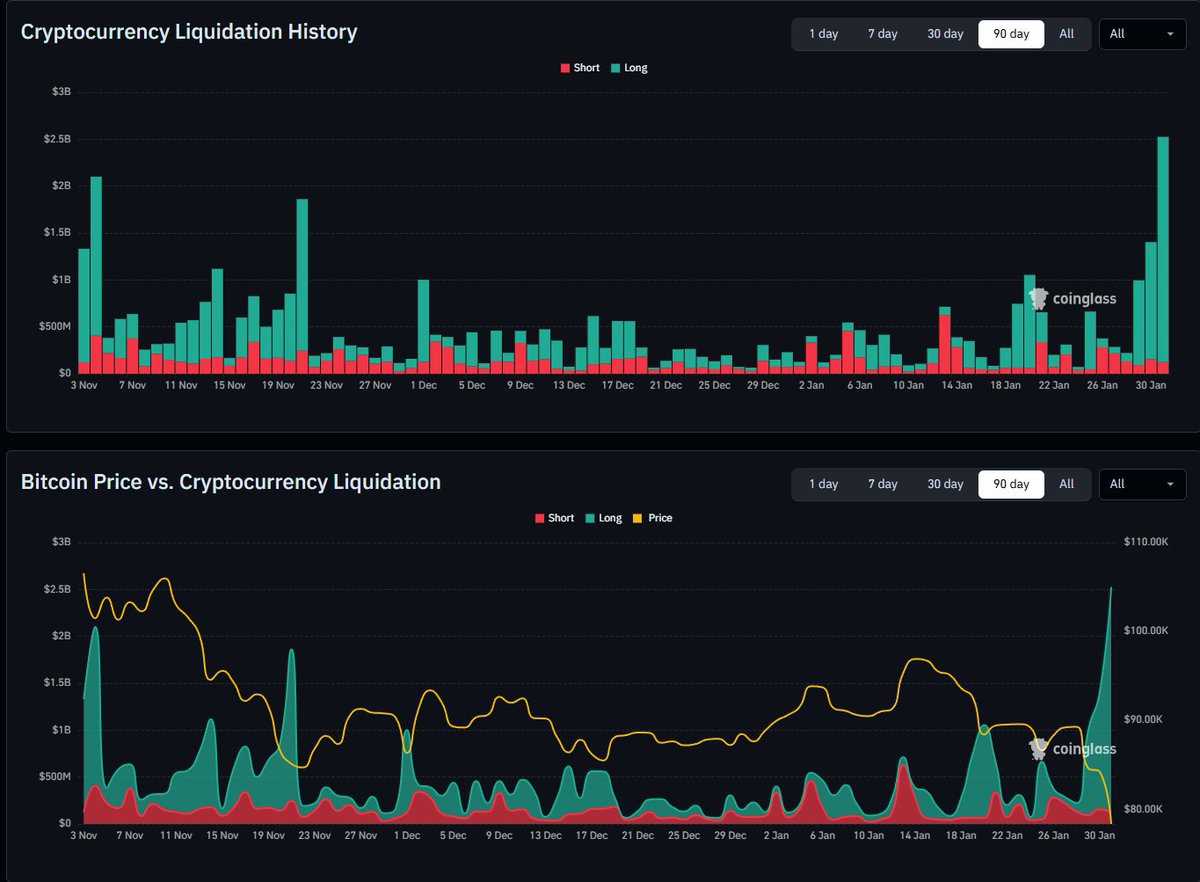Image resolution: width=1200 pixels, height=882 pixels.
Task: Click the tall bar reaching above $2B in early November
Action: pos(96,274)
